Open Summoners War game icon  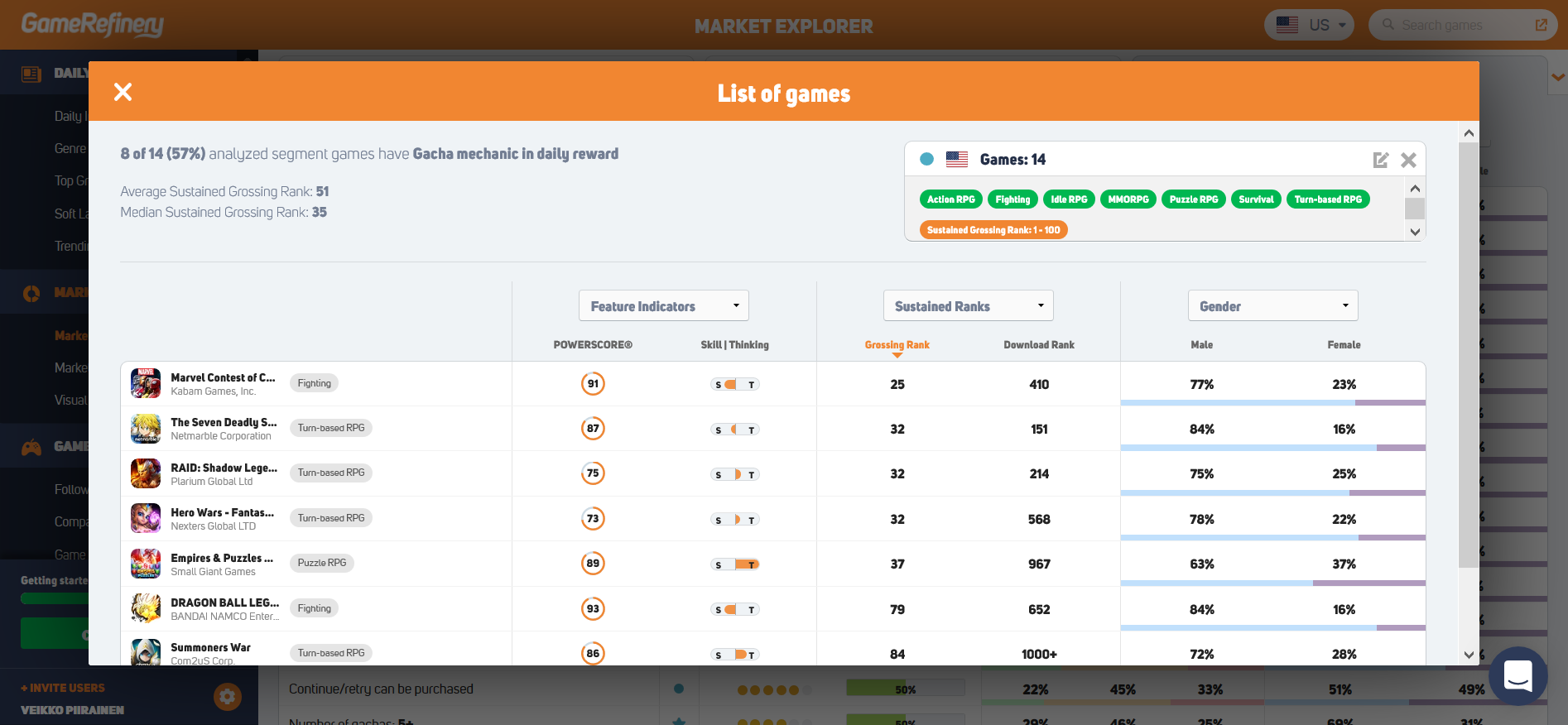click(146, 652)
